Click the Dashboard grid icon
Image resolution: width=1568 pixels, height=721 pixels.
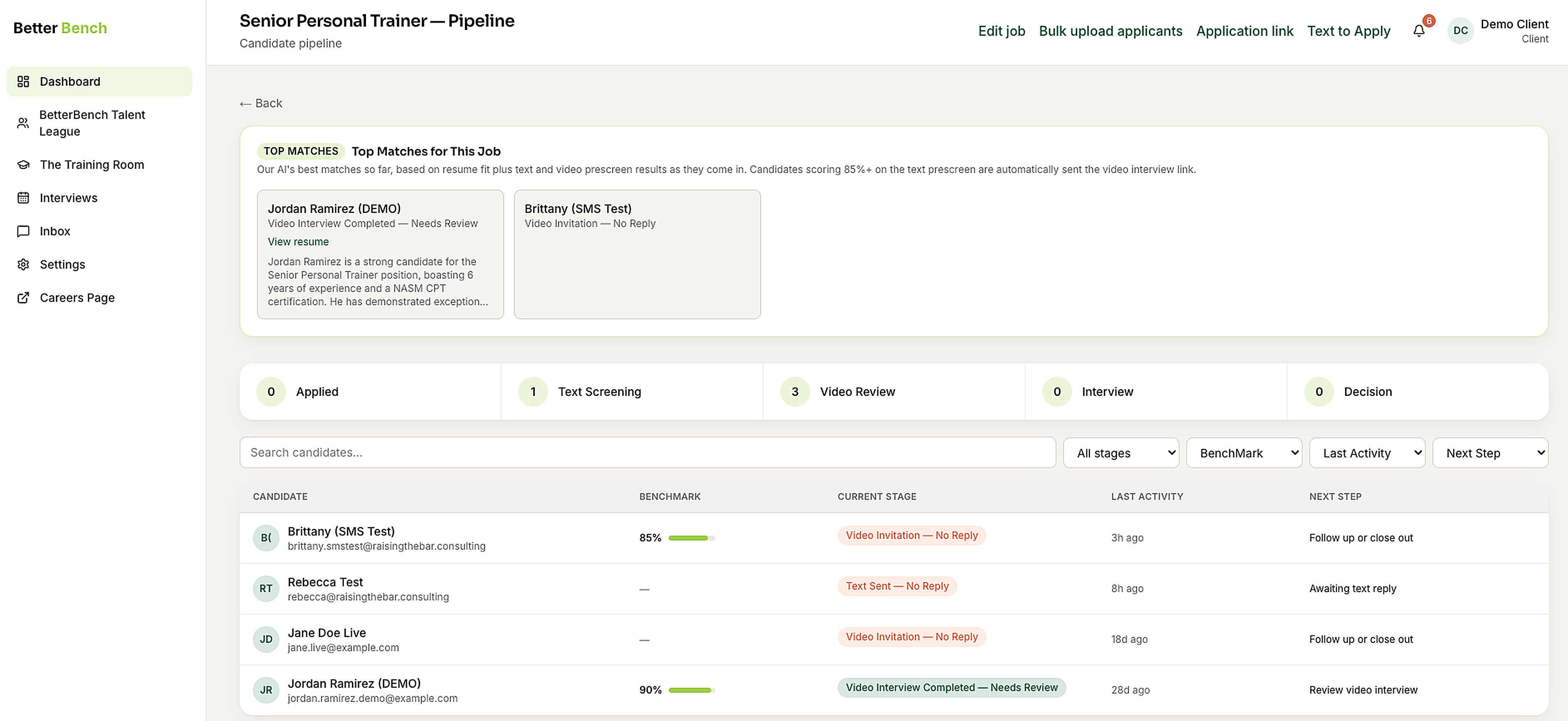coord(23,81)
